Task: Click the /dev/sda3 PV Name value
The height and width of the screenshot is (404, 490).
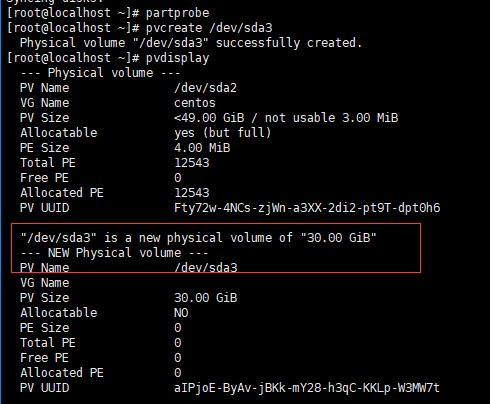Action: (x=206, y=268)
